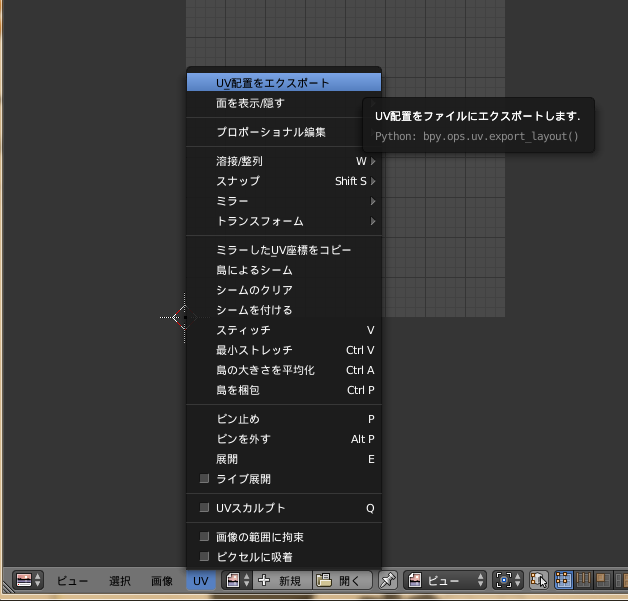Select ピンを外す entry
This screenshot has width=628, height=601.
coord(284,439)
